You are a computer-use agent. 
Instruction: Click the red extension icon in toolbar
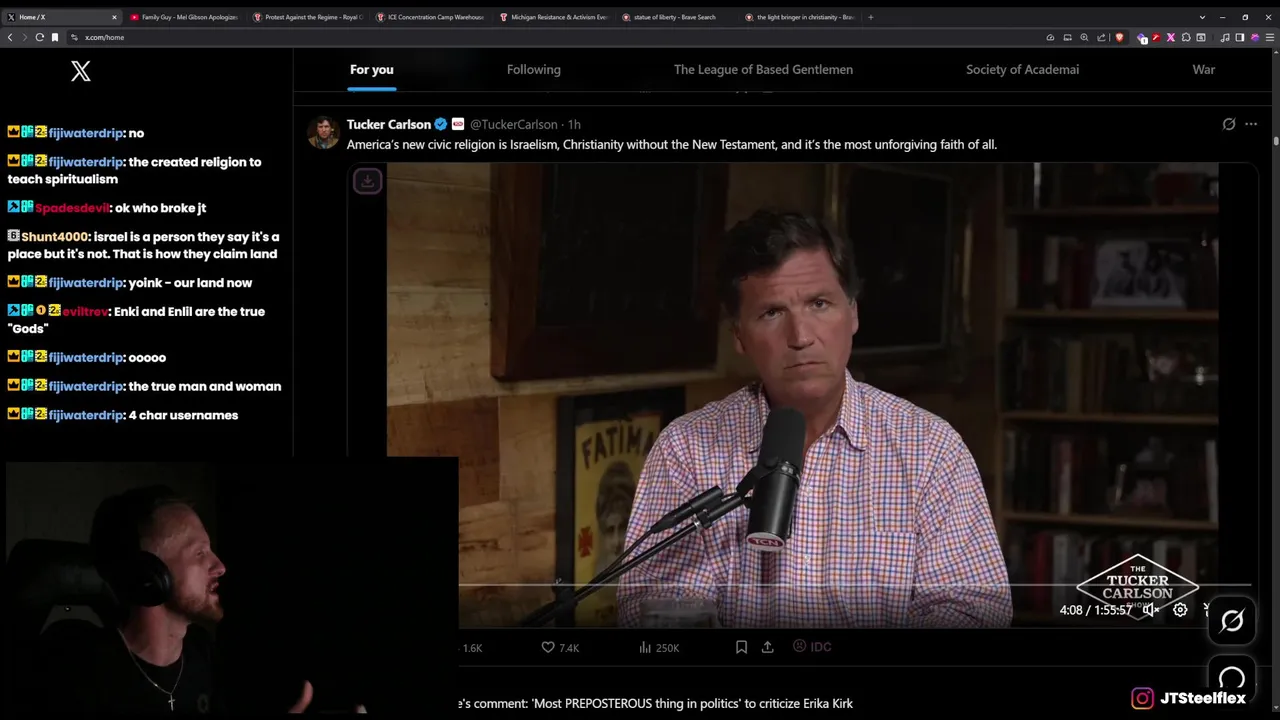(x=1156, y=37)
